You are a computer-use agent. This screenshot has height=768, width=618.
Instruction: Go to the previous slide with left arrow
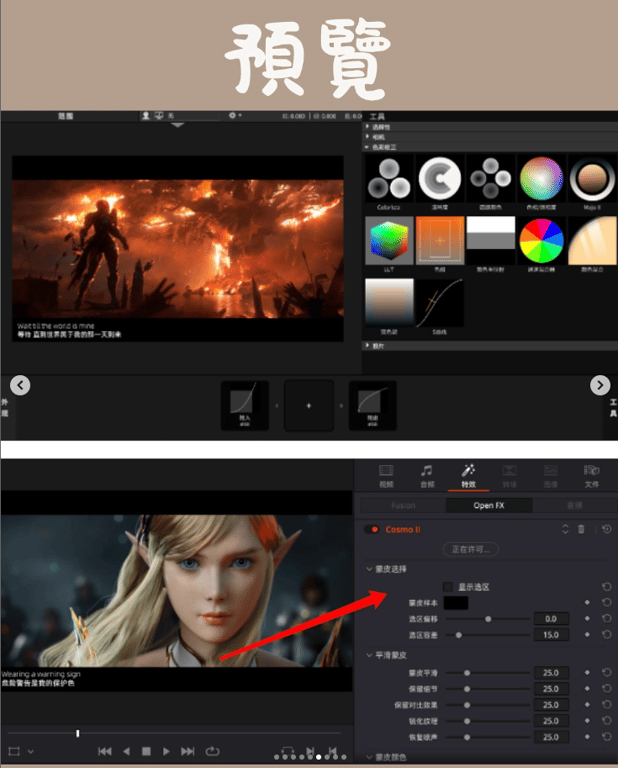coord(20,385)
